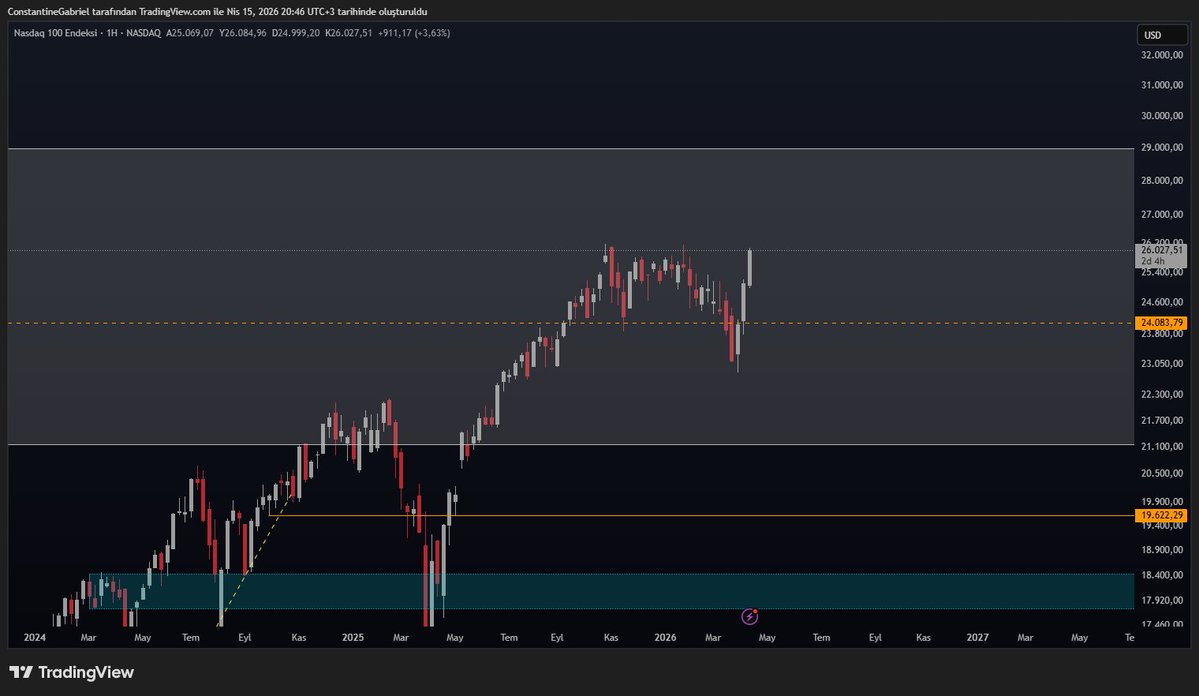The height and width of the screenshot is (696, 1199).
Task: Click the 21.100,00 price scale value
Action: 1162,447
